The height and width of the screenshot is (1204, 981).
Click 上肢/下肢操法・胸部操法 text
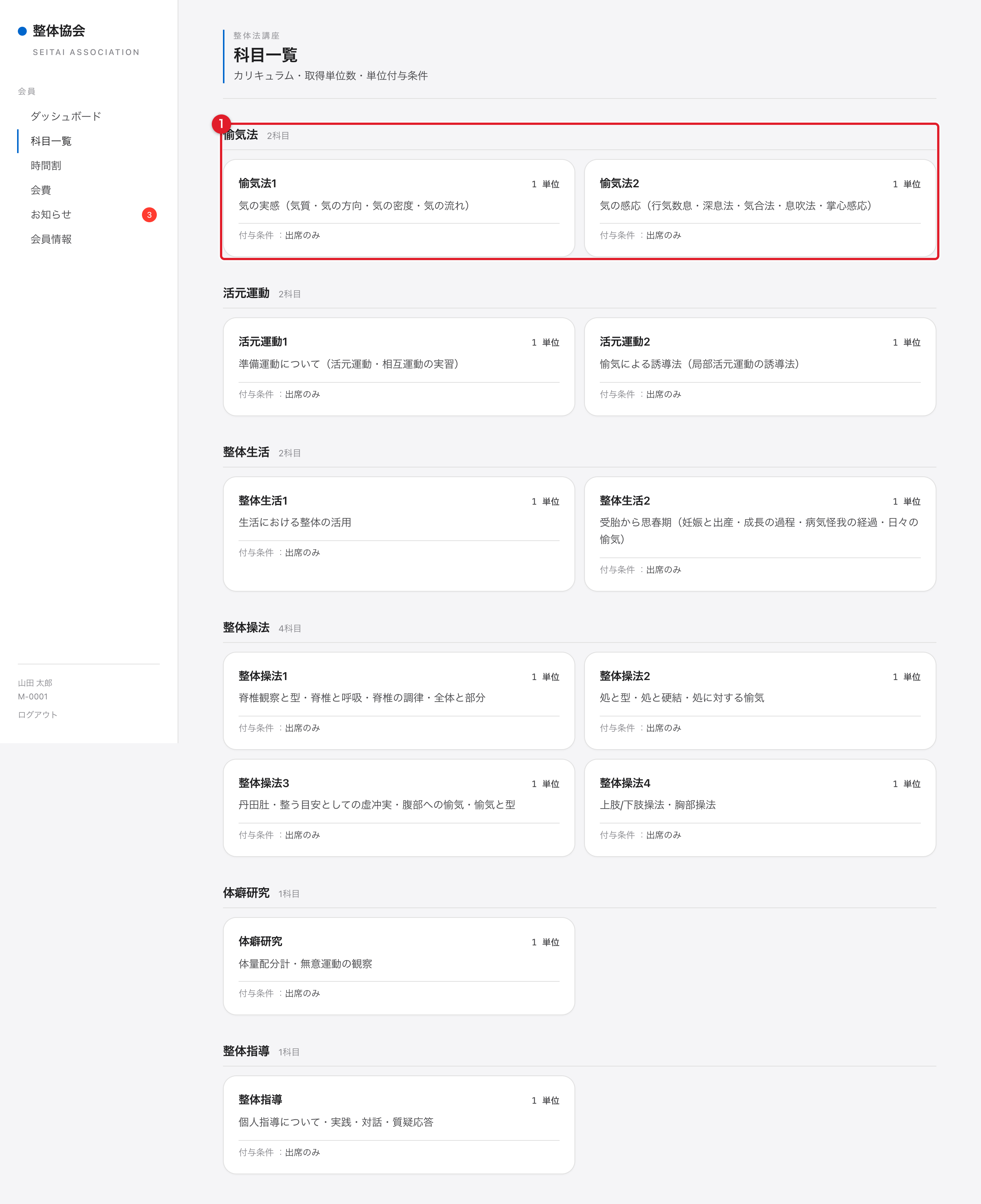coord(658,805)
